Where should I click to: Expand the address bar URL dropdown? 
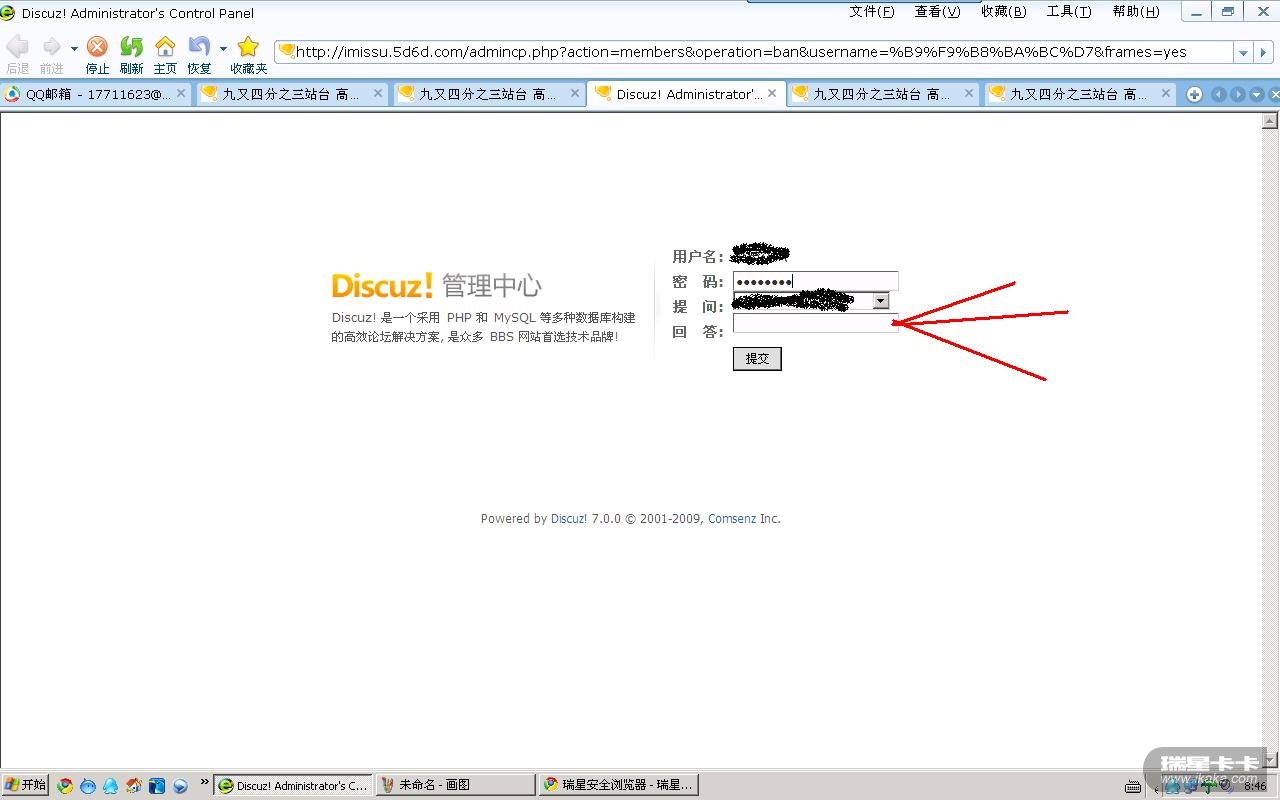pyautogui.click(x=1243, y=52)
